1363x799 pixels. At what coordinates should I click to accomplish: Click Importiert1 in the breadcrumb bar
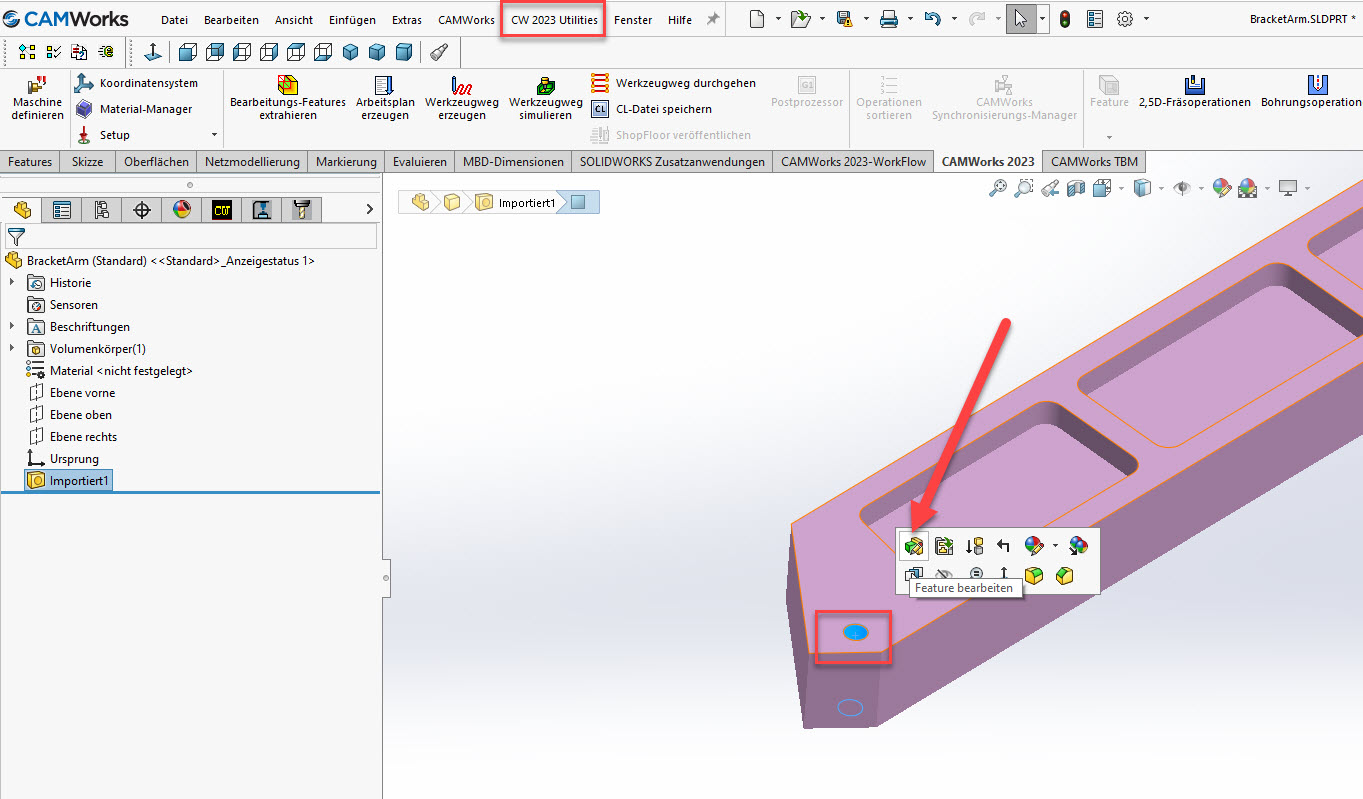515,203
